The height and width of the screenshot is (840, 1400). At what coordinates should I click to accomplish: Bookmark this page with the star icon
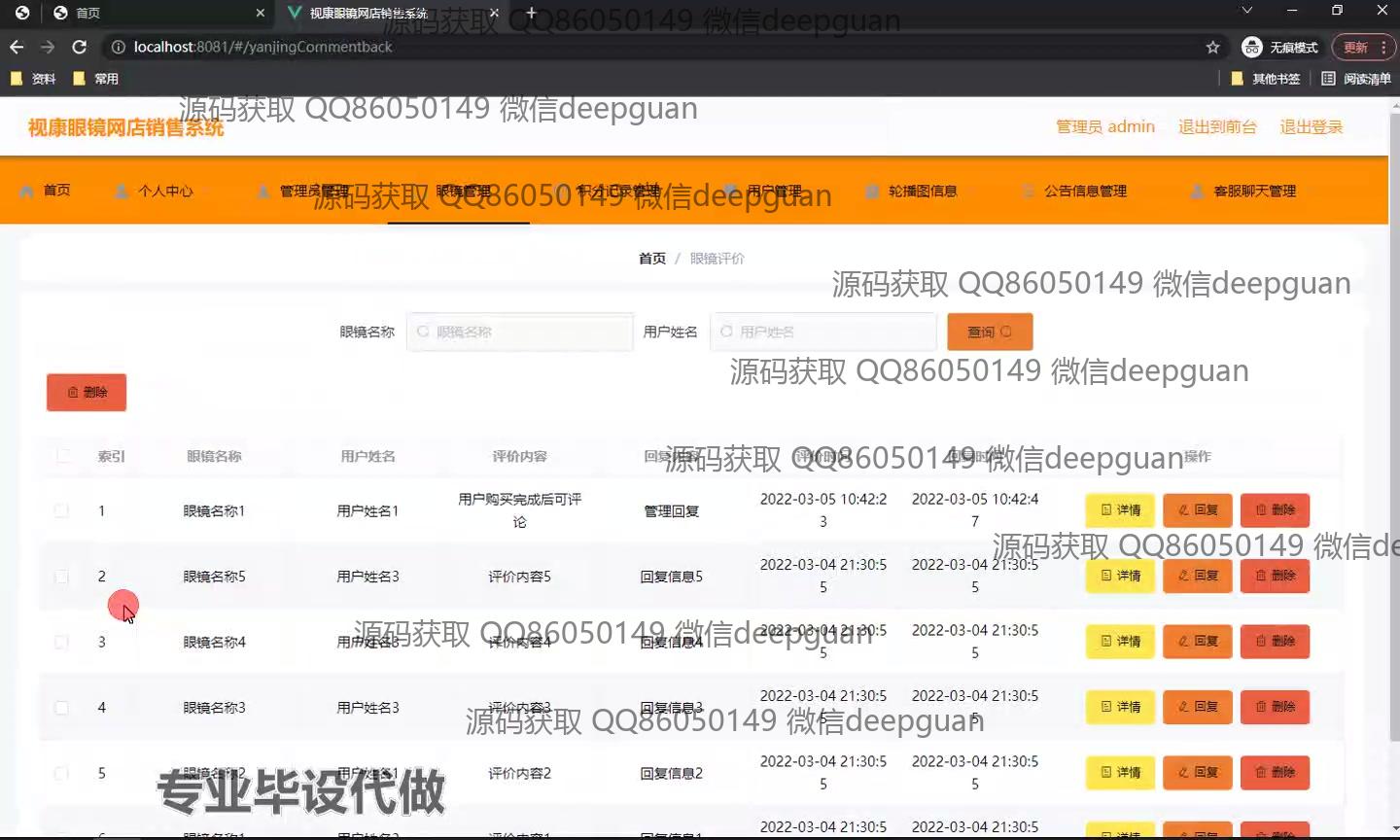click(x=1212, y=47)
